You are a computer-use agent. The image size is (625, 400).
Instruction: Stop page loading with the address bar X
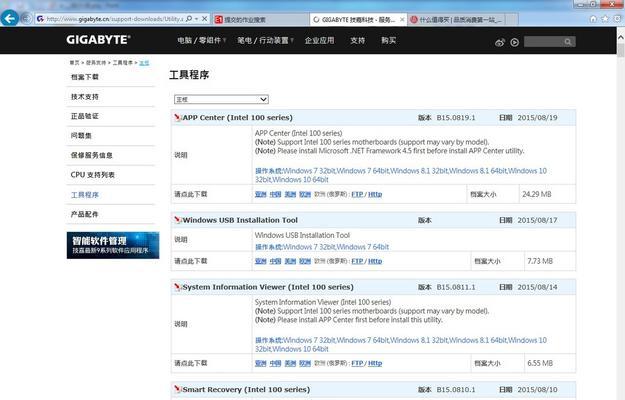pos(204,19)
